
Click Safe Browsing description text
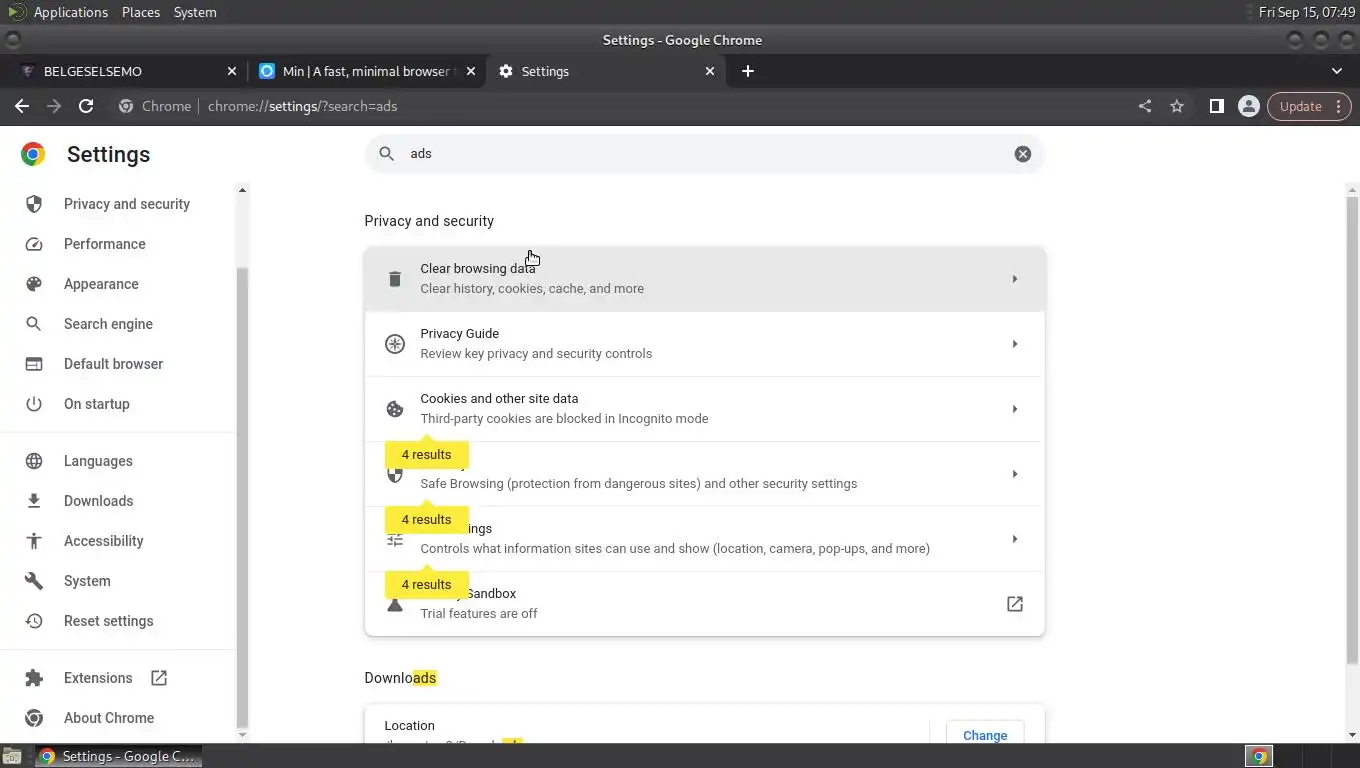[638, 484]
